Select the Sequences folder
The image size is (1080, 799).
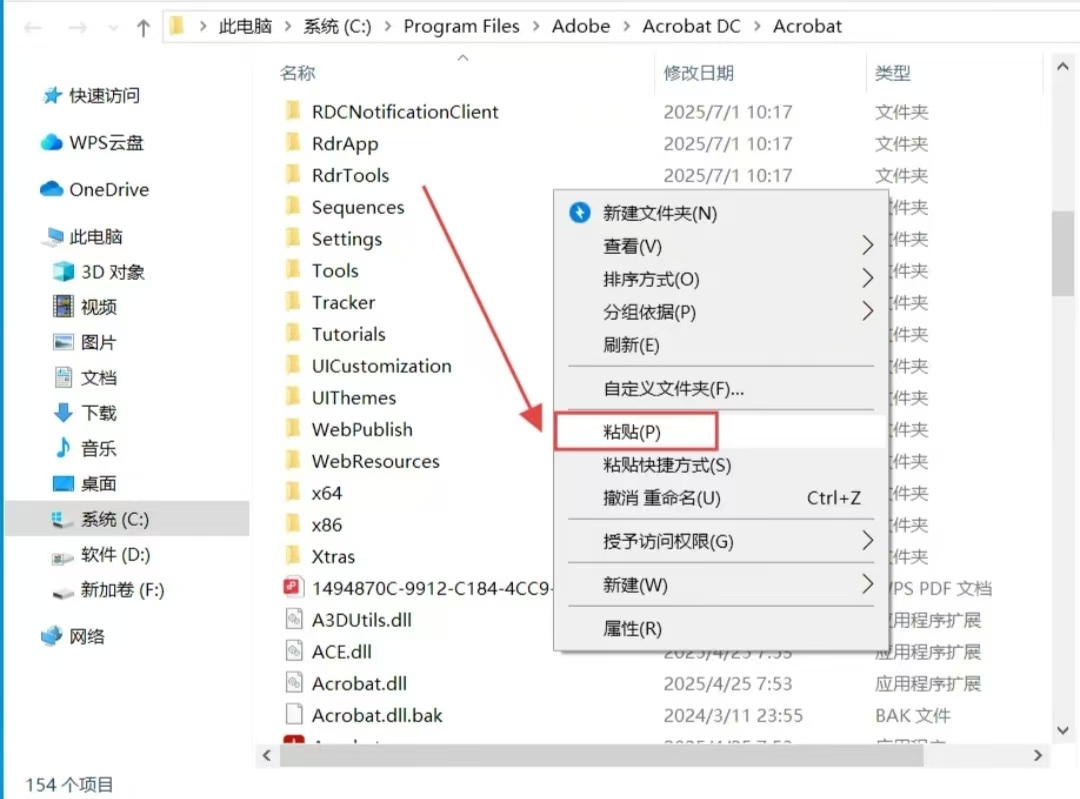tap(357, 207)
